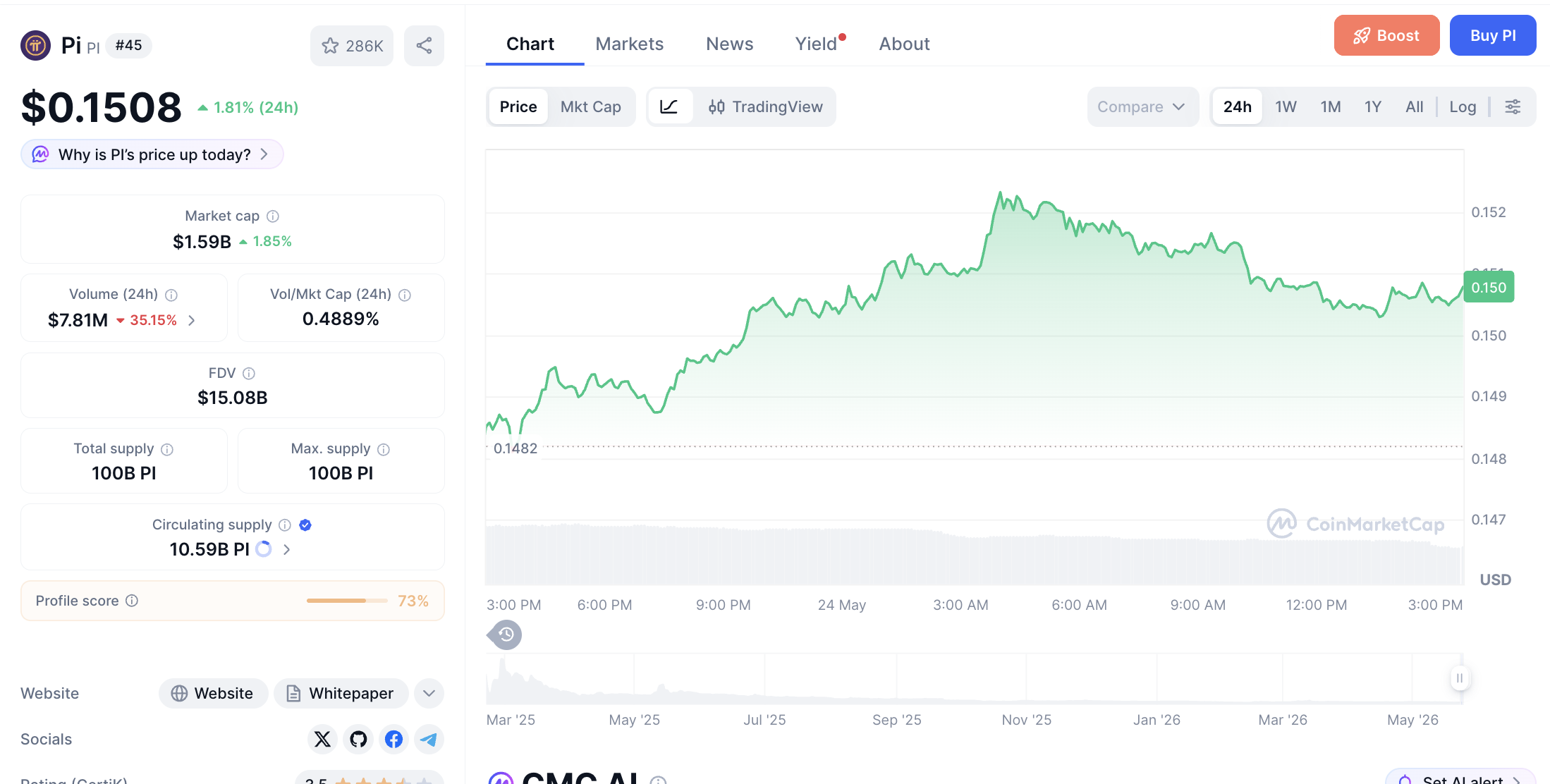The width and height of the screenshot is (1550, 784).
Task: Click the Pi coin logo icon
Action: pos(35,46)
